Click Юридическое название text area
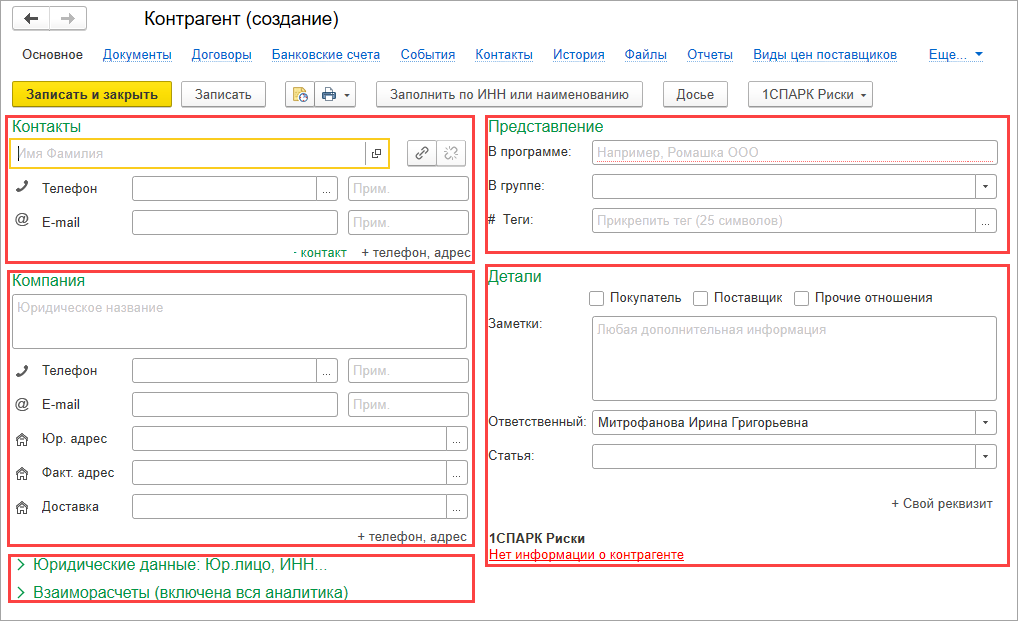The height and width of the screenshot is (621, 1018). tap(240, 322)
